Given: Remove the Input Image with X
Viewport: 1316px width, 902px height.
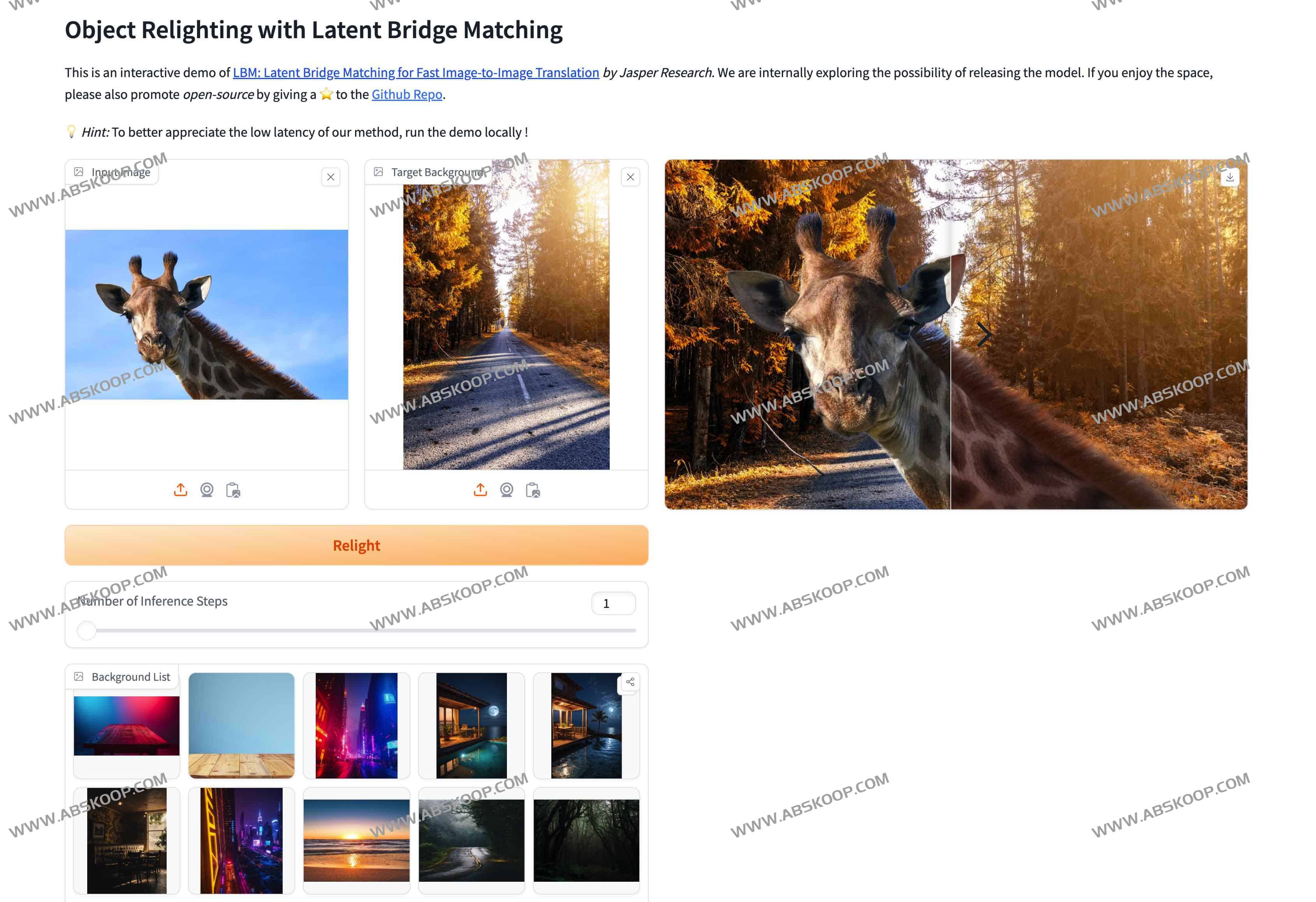Looking at the screenshot, I should tap(331, 177).
